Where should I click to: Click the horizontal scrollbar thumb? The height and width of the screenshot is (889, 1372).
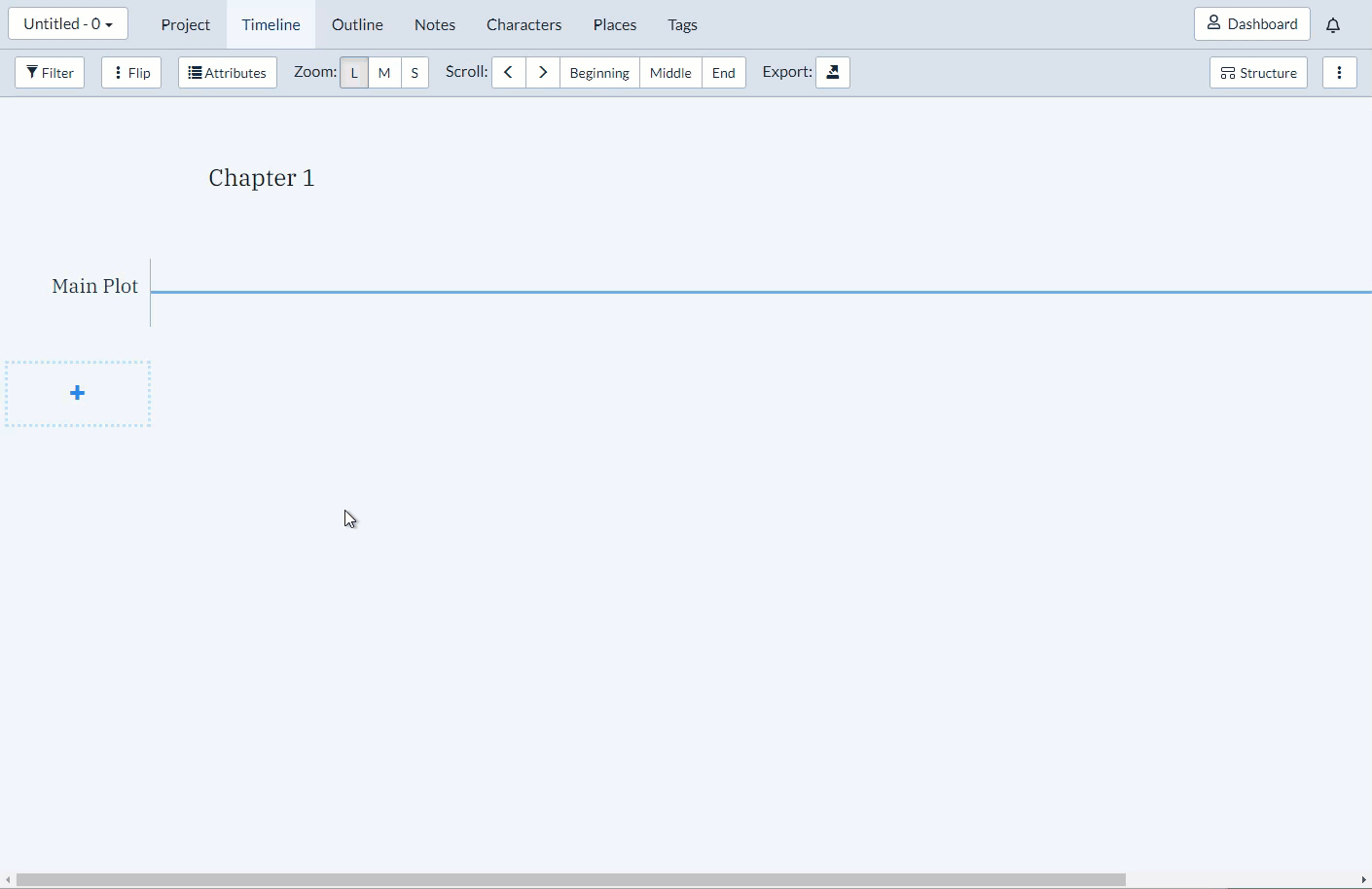click(571, 879)
